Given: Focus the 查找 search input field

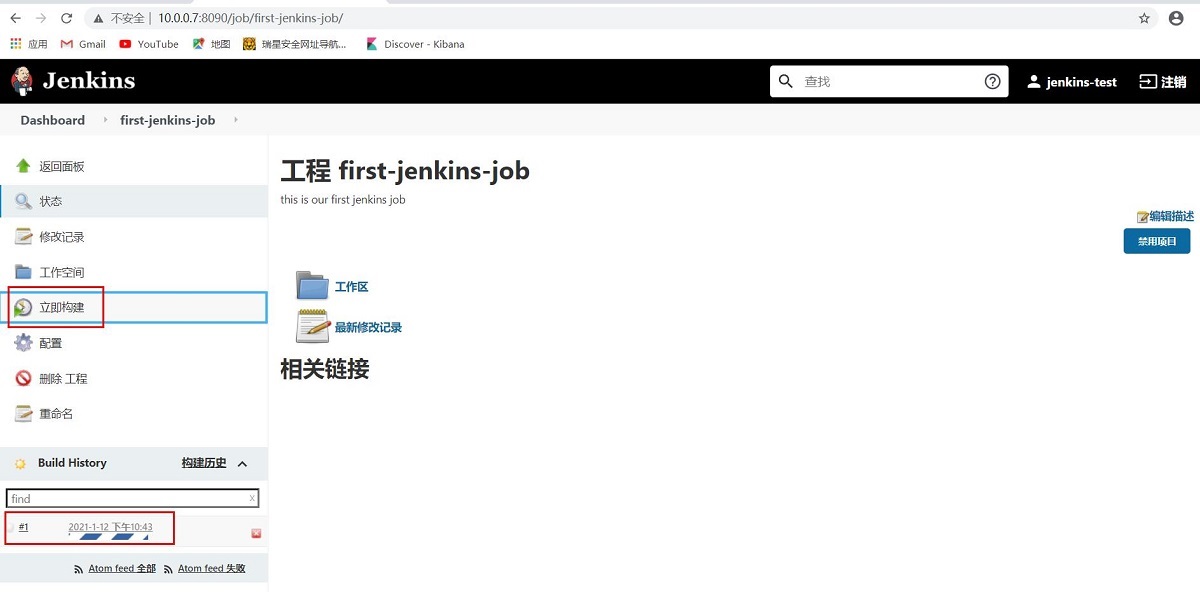Looking at the screenshot, I should 889,81.
